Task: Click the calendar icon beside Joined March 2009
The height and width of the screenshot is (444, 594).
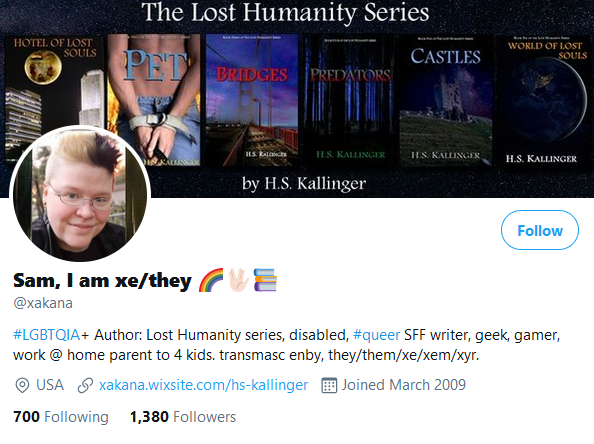Action: (329, 385)
